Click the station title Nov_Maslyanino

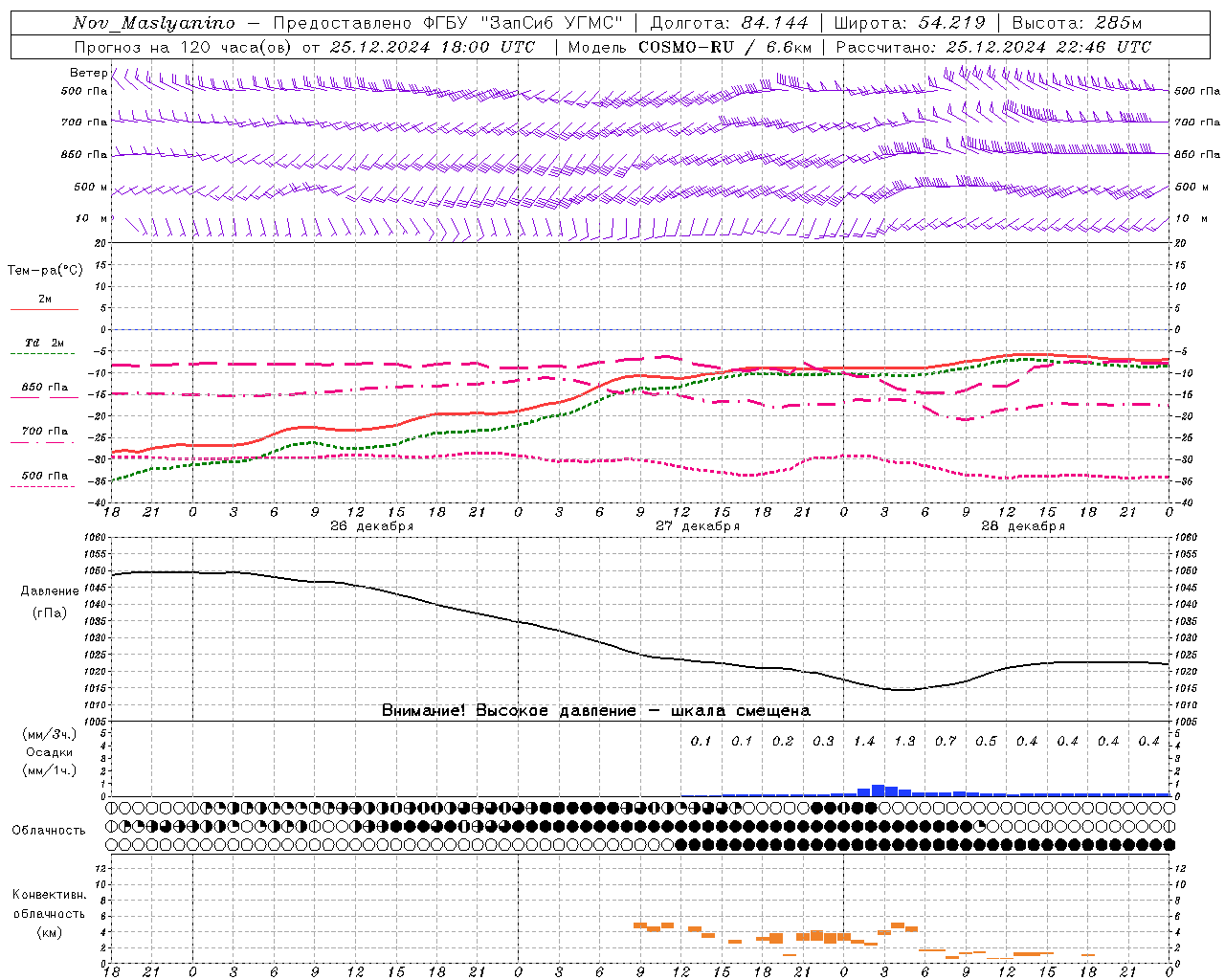[154, 23]
